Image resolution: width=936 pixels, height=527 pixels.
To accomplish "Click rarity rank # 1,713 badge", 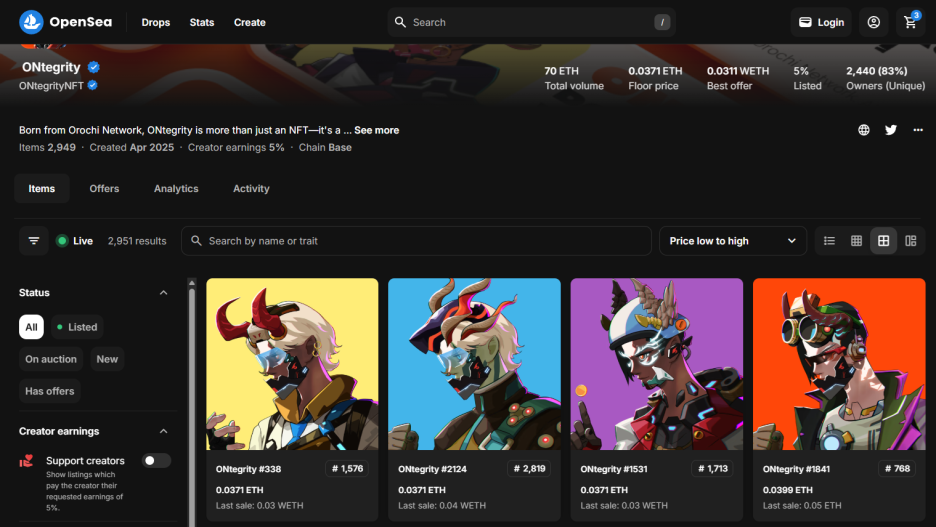I will tap(713, 469).
